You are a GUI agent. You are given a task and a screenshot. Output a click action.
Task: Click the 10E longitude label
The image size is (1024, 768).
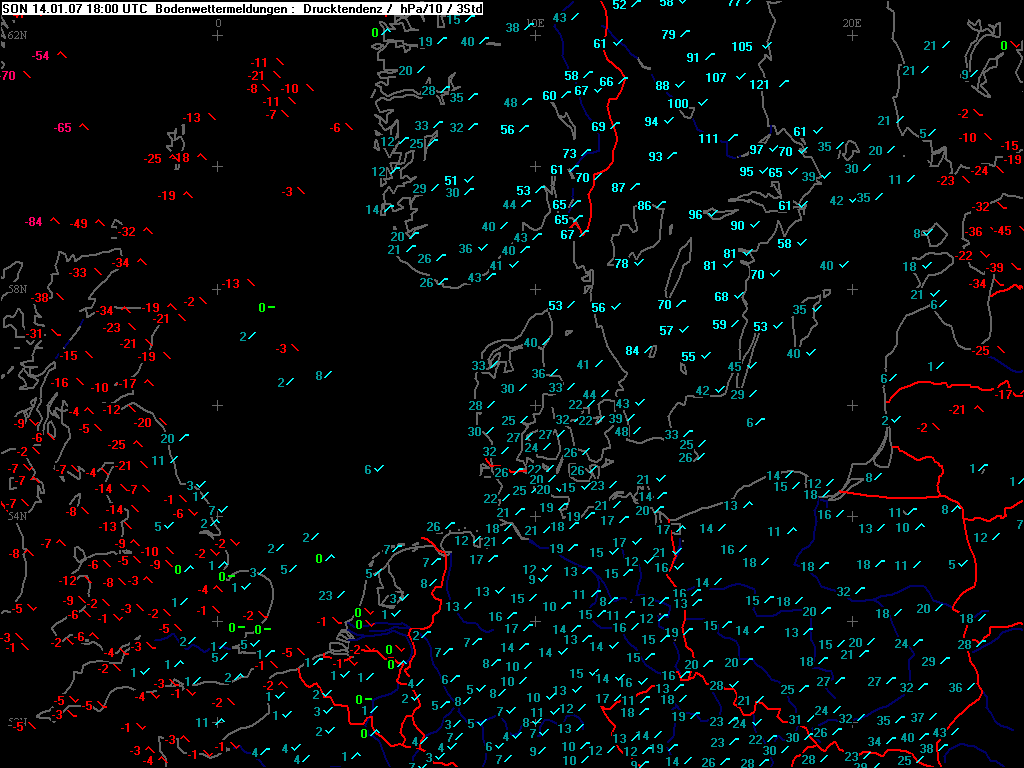[x=536, y=22]
